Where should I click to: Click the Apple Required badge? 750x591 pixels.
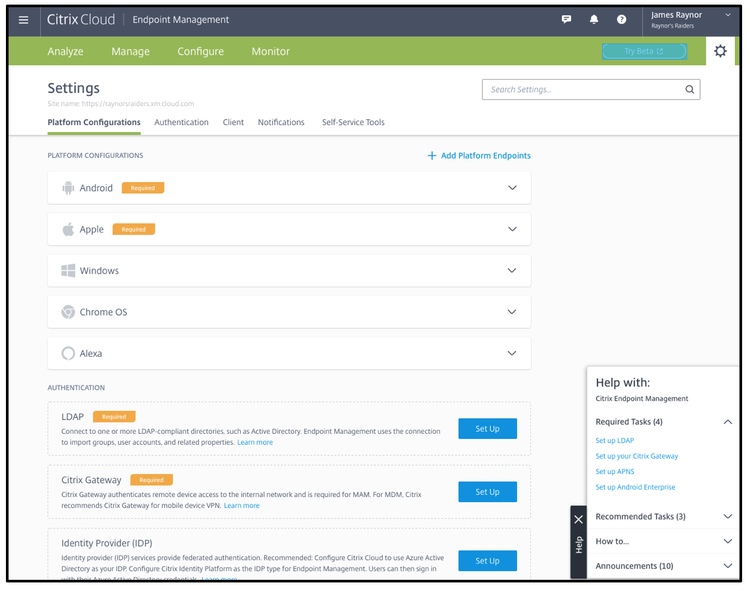pyautogui.click(x=133, y=230)
